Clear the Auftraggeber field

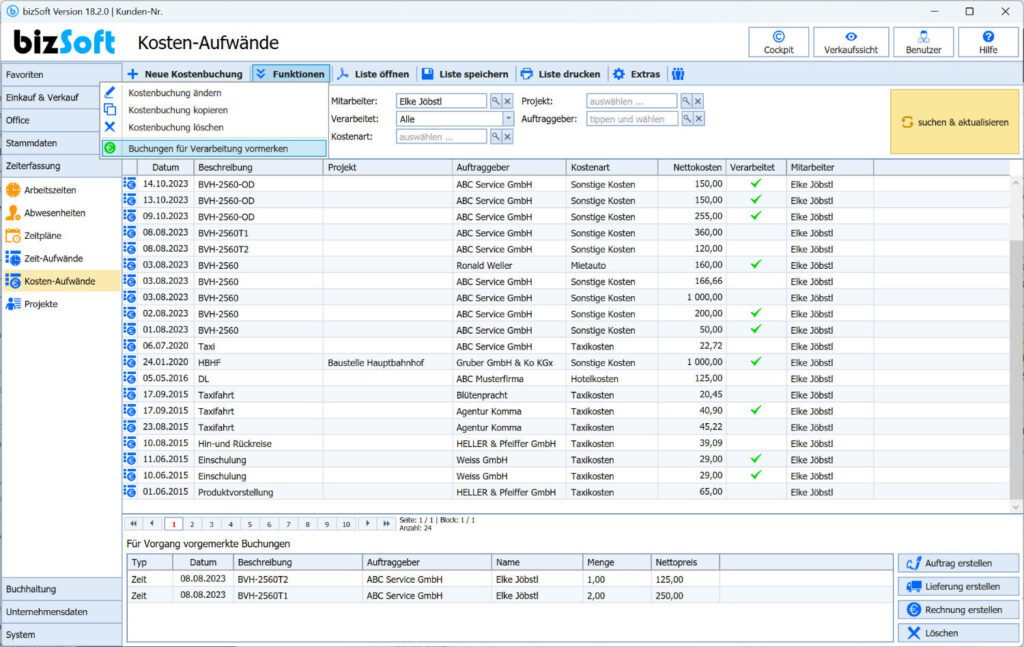[x=699, y=119]
